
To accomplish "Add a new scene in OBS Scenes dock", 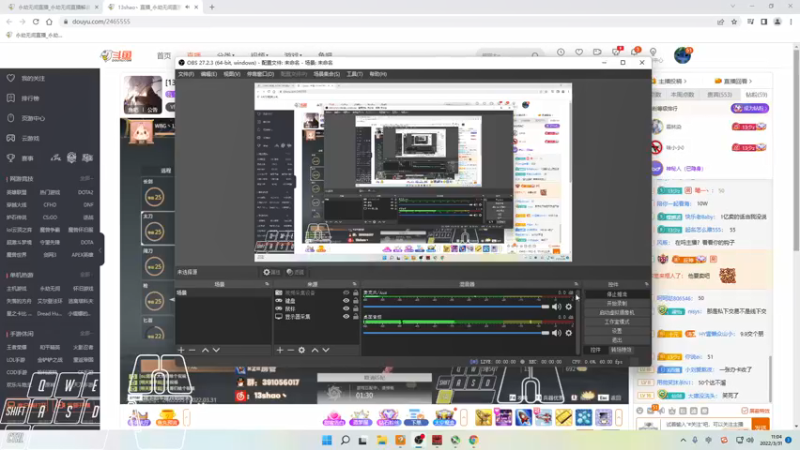I will (x=181, y=350).
